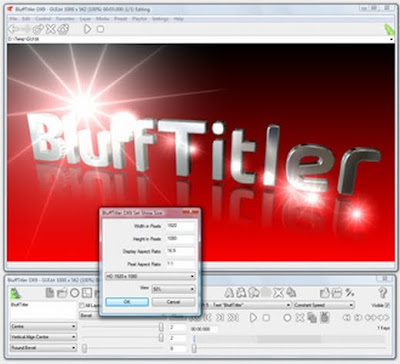Click the new document icon in tool window

click(x=50, y=293)
